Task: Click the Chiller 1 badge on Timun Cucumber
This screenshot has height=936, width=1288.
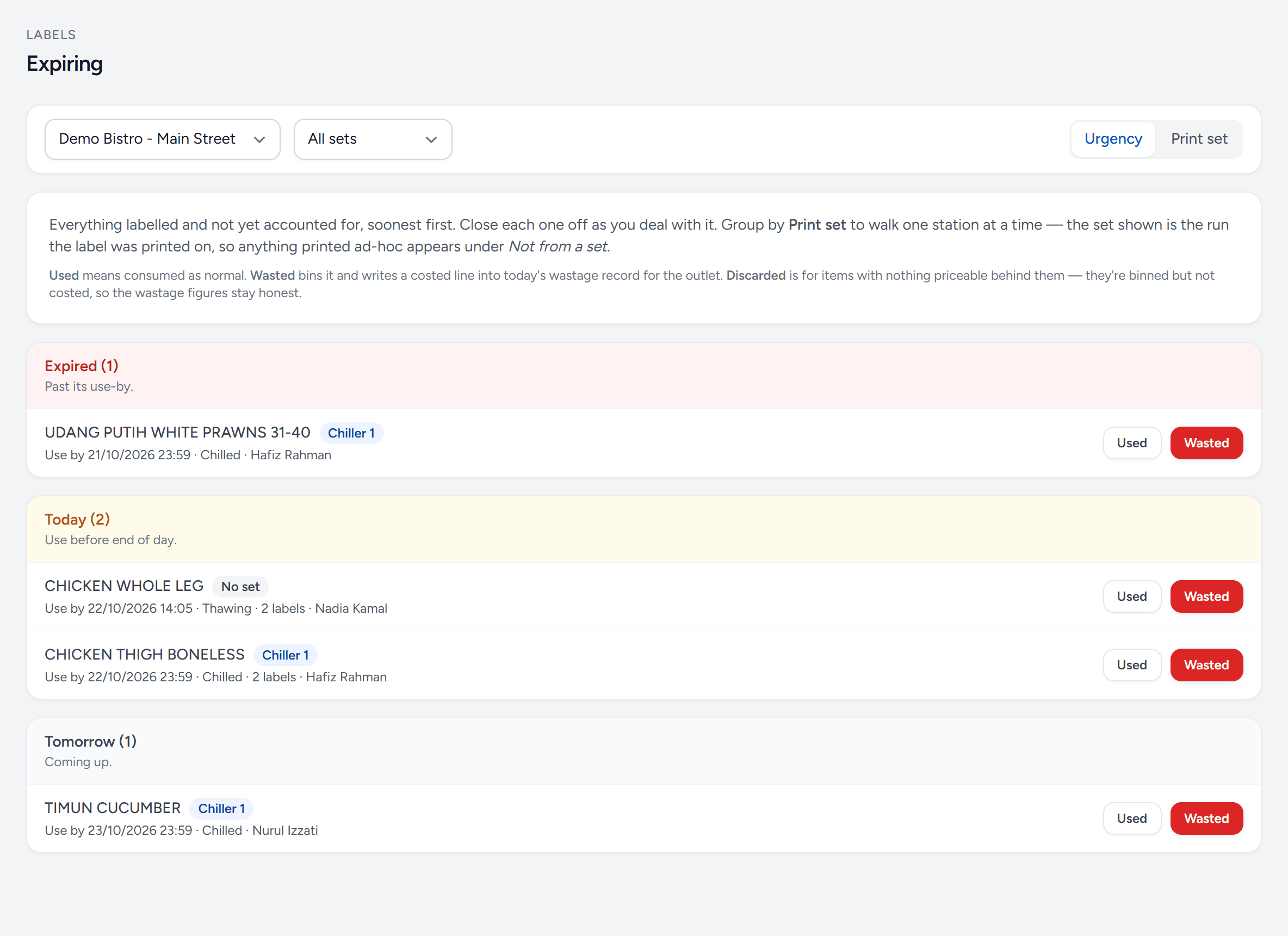Action: click(221, 809)
